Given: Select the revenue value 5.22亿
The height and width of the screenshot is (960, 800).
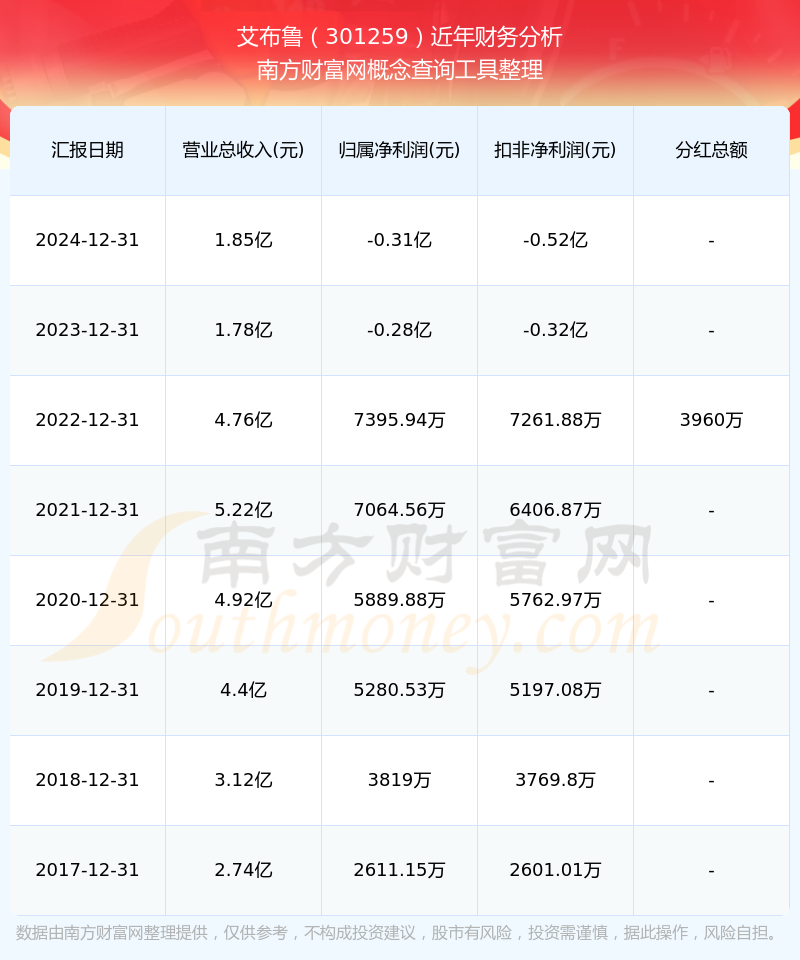Looking at the screenshot, I should [244, 510].
